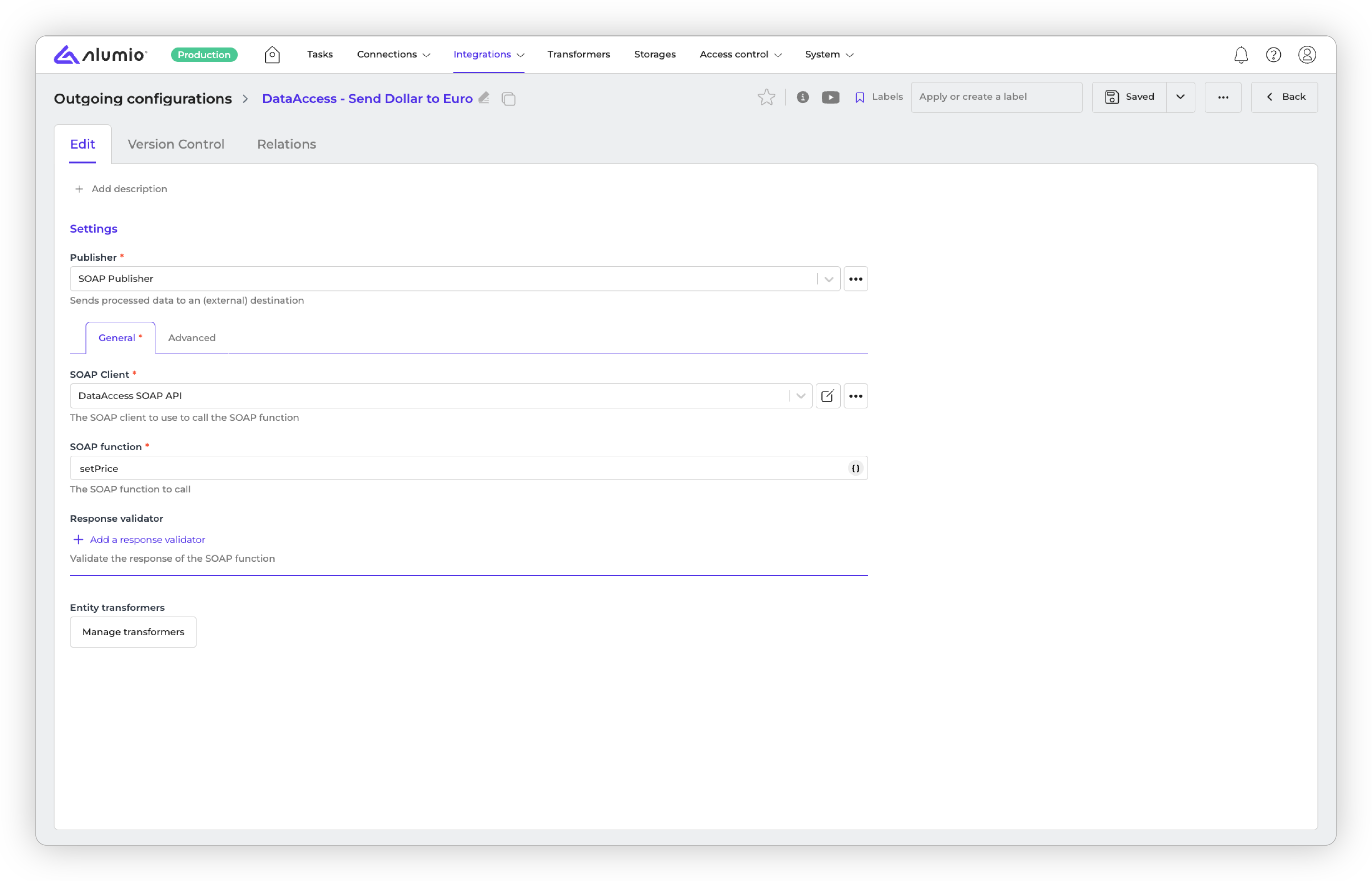The image size is (1372, 881).
Task: Click the info circle icon
Action: (802, 97)
